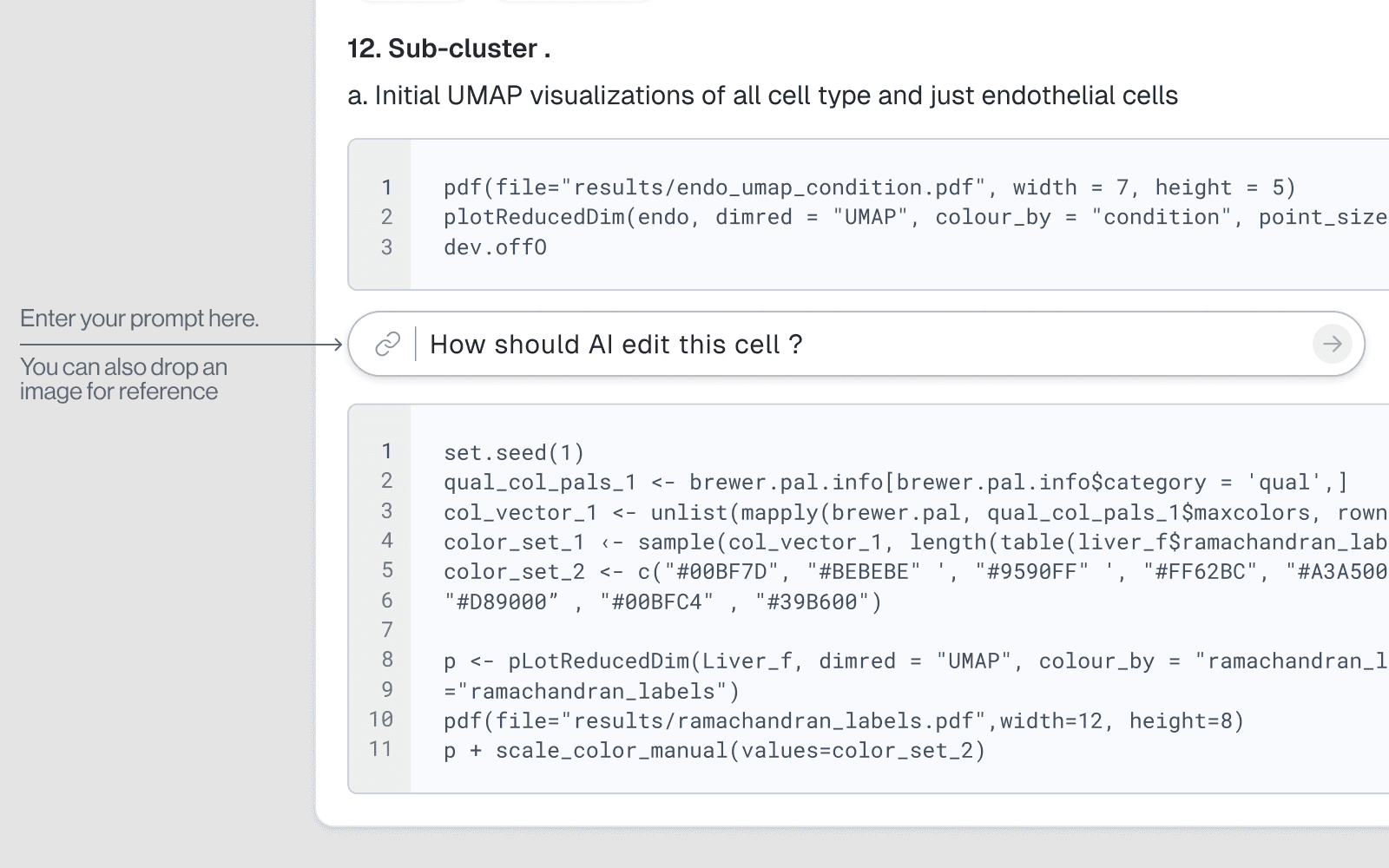Screen dimensions: 1389x868
Task: Click the set.seed(1) code line
Action: click(x=514, y=453)
